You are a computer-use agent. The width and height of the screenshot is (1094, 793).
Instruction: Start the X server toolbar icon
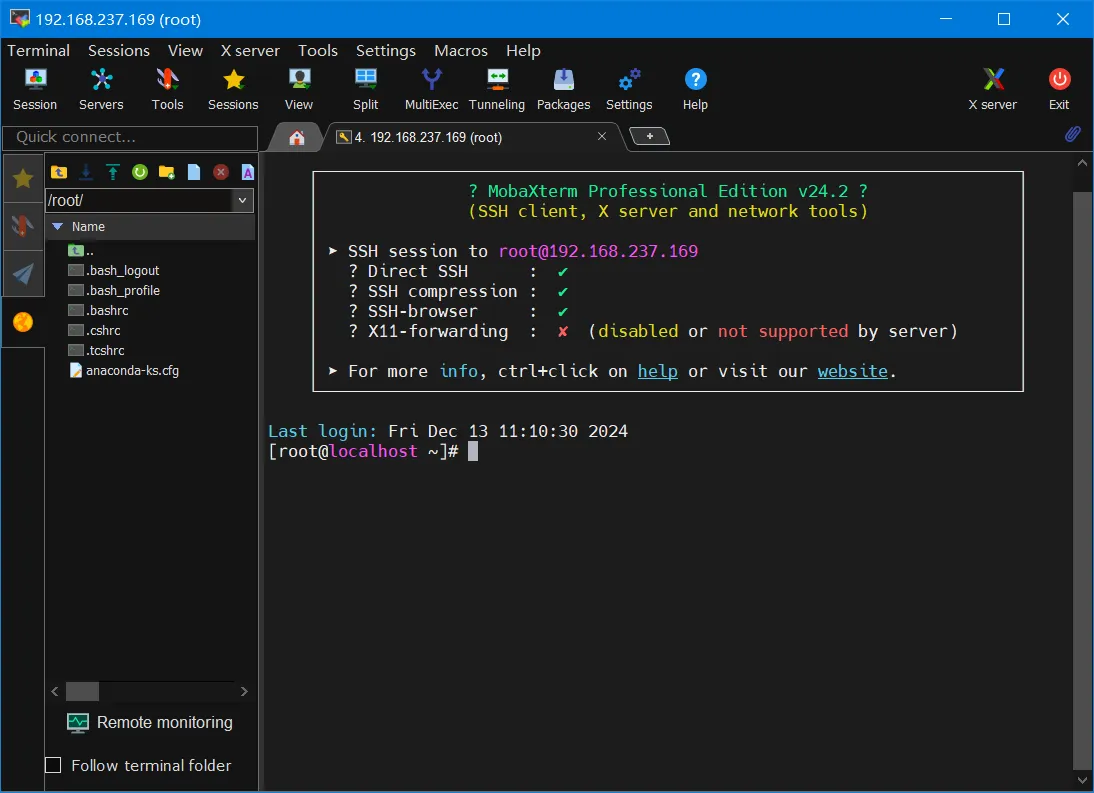pos(993,90)
